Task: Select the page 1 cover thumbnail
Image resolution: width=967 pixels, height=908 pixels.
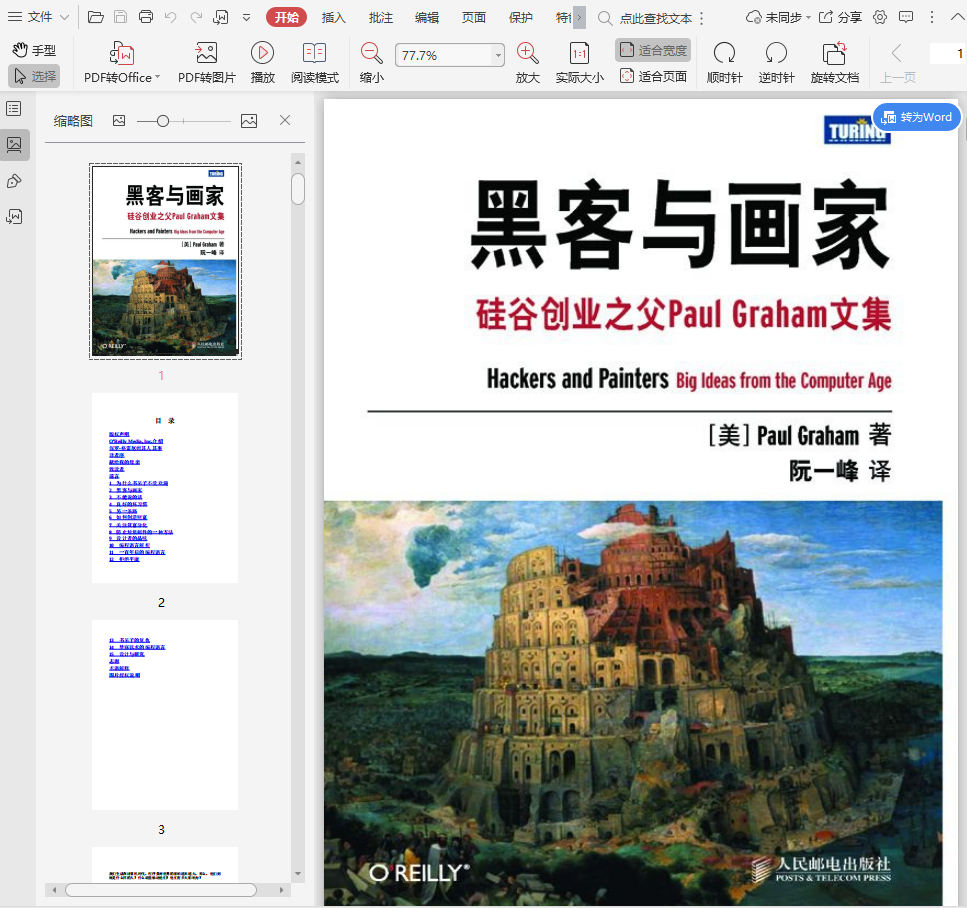Action: (x=165, y=262)
